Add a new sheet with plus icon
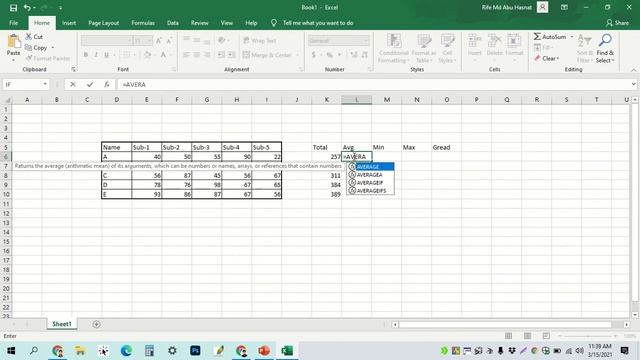 (x=96, y=324)
